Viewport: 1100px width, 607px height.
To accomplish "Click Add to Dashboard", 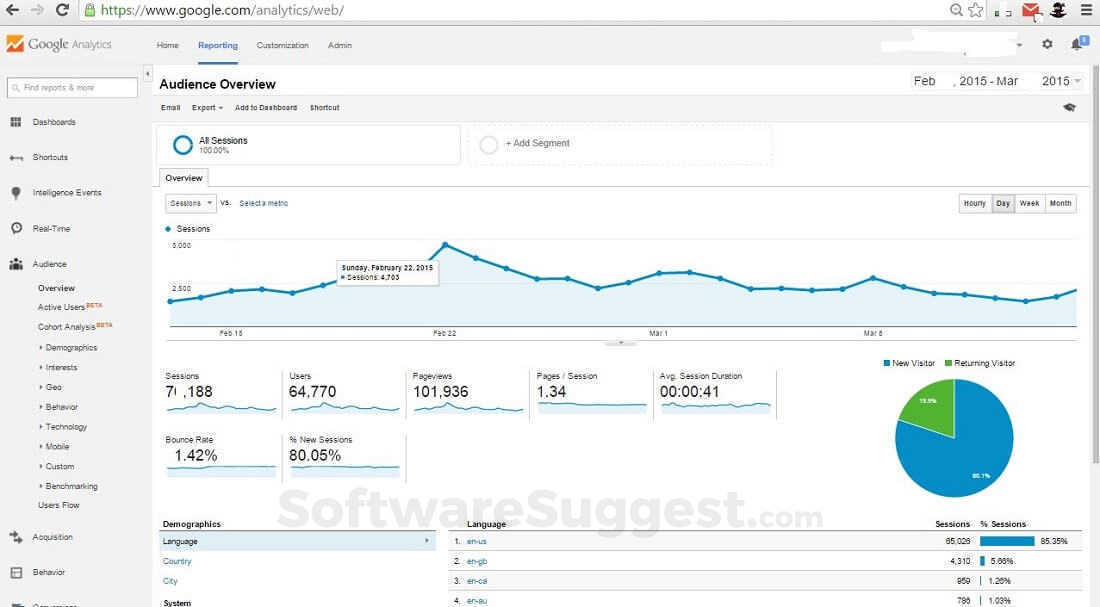I will (x=265, y=107).
